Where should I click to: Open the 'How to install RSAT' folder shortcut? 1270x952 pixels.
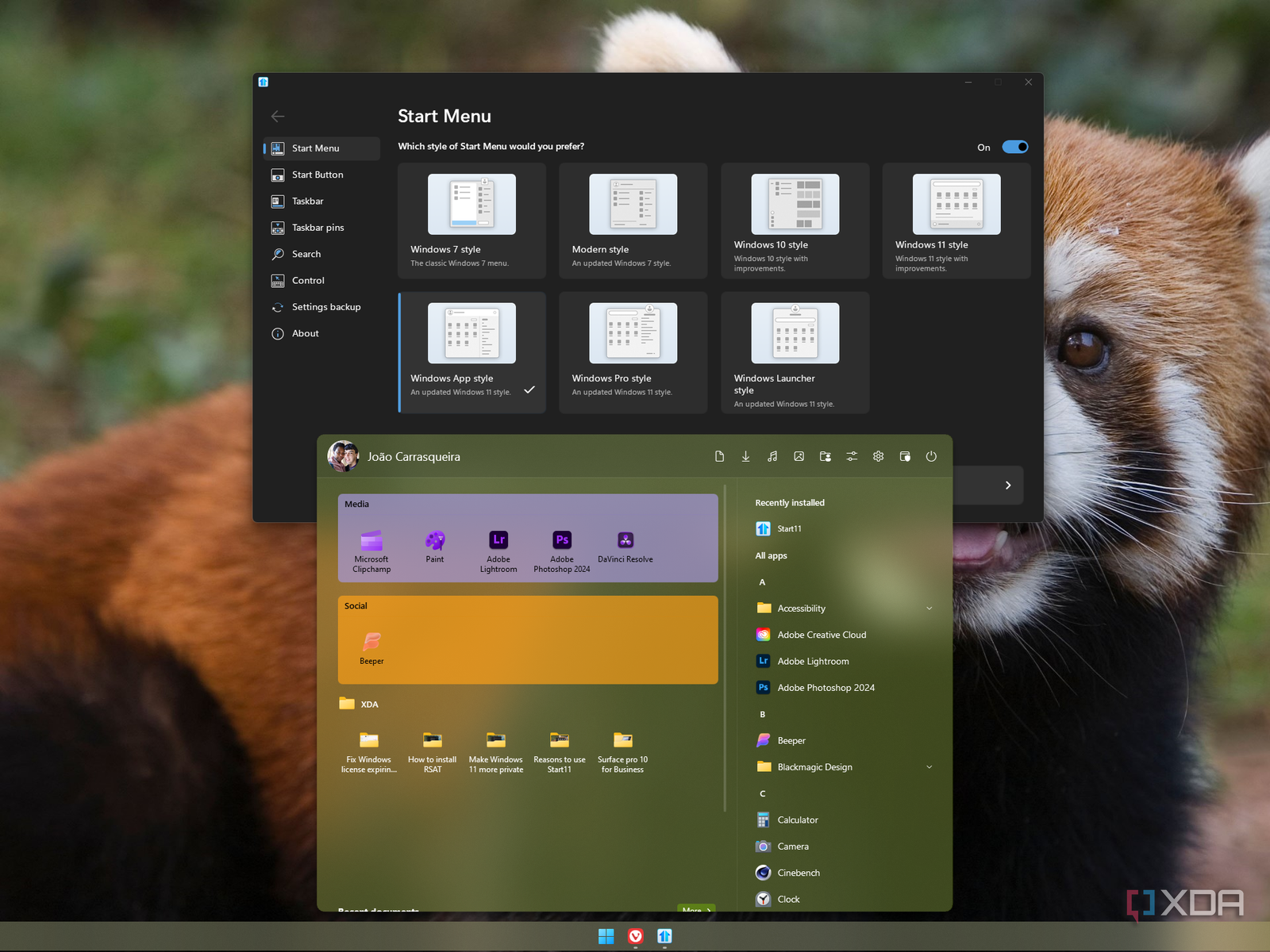(433, 752)
